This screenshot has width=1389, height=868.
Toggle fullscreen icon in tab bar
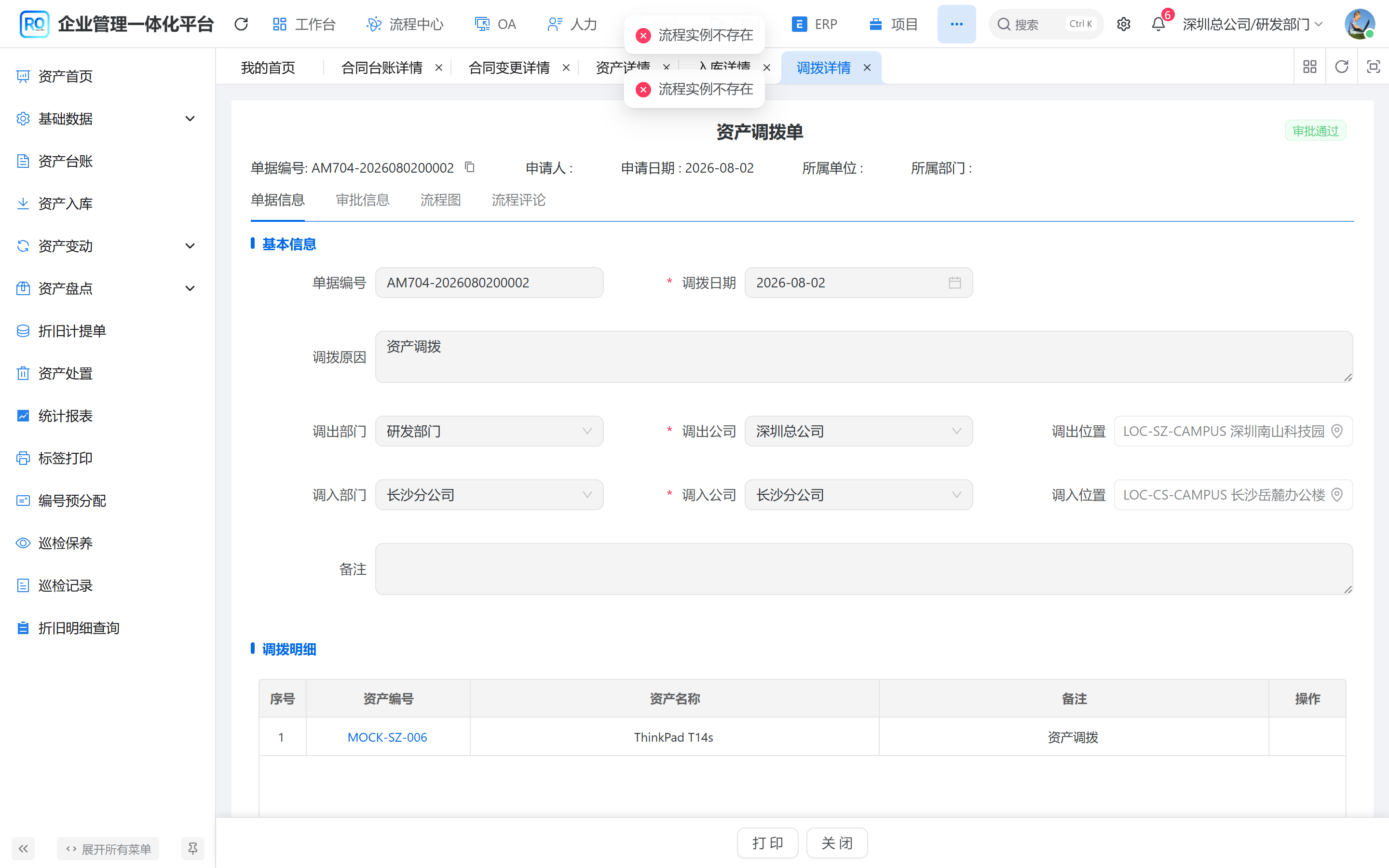click(1373, 67)
